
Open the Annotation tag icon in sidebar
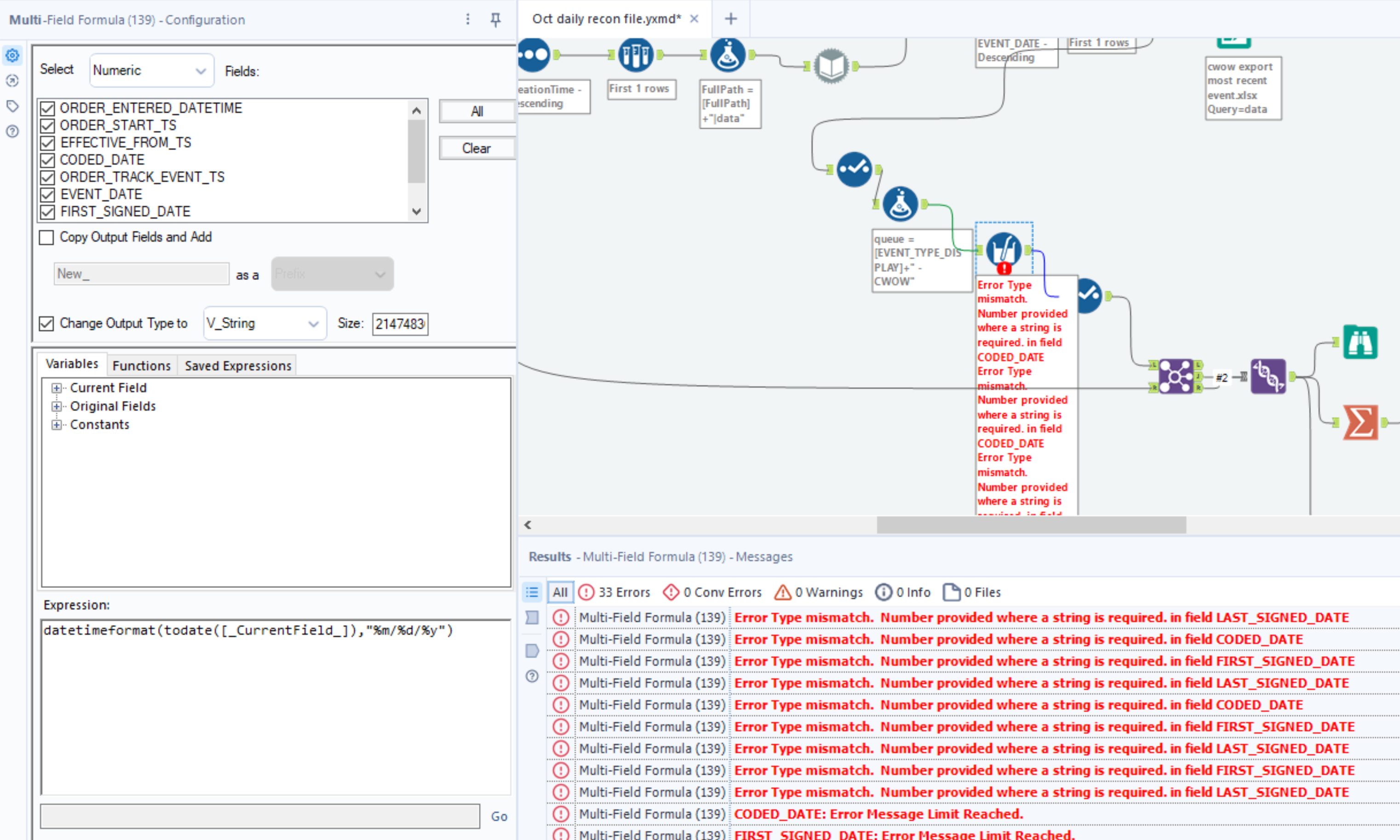(x=12, y=106)
